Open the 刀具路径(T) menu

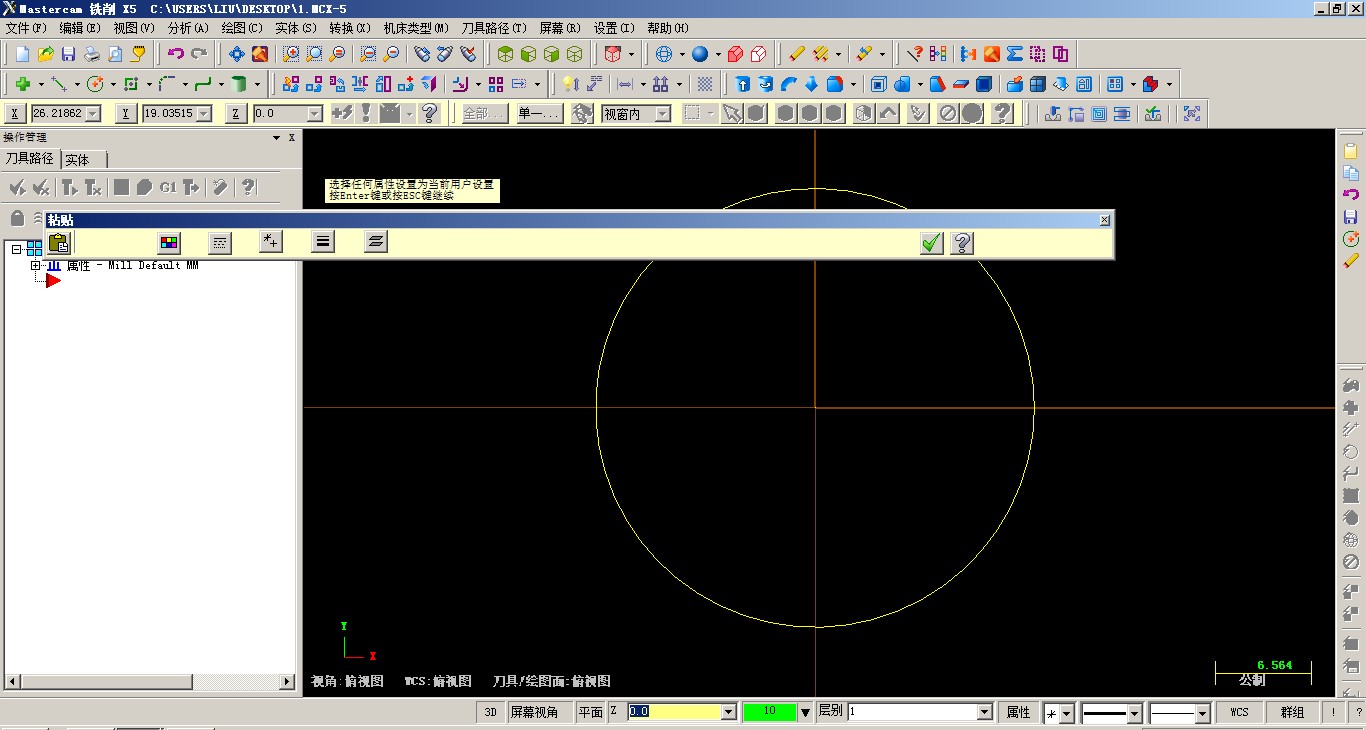coord(493,28)
